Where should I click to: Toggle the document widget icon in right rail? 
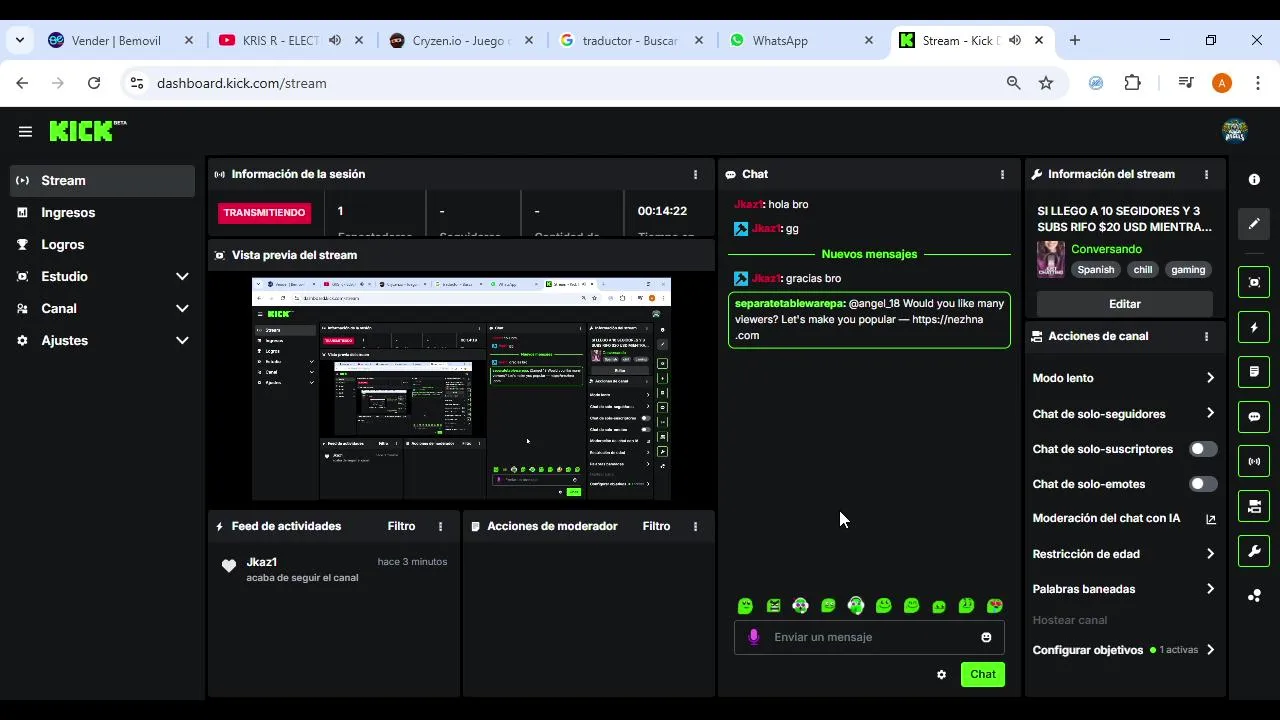click(x=1254, y=372)
